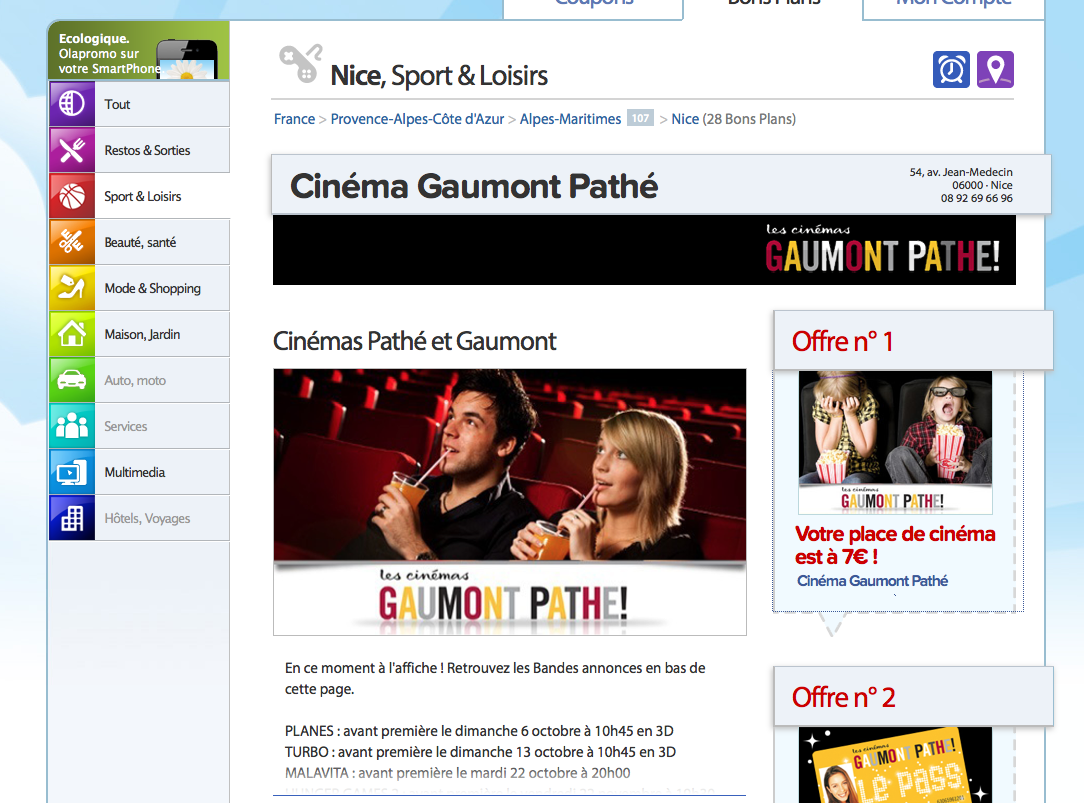Screen dimensions: 1084x803
Task: Click the car icon for Auto, moto
Action: coord(72,380)
